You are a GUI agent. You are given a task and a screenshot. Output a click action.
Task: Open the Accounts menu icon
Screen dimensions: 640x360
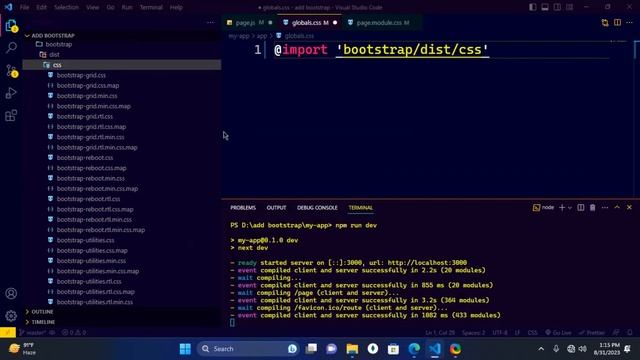pyautogui.click(x=11, y=293)
